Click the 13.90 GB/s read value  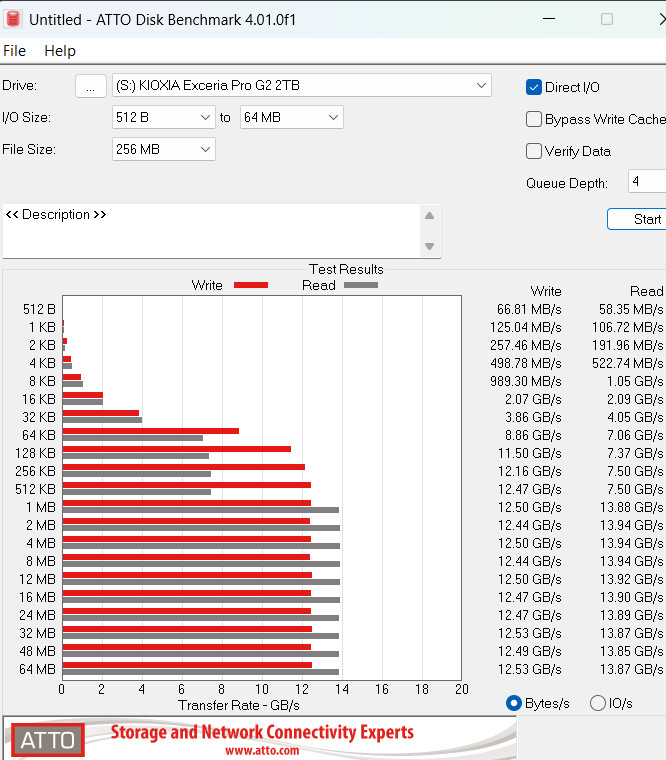[x=632, y=597]
